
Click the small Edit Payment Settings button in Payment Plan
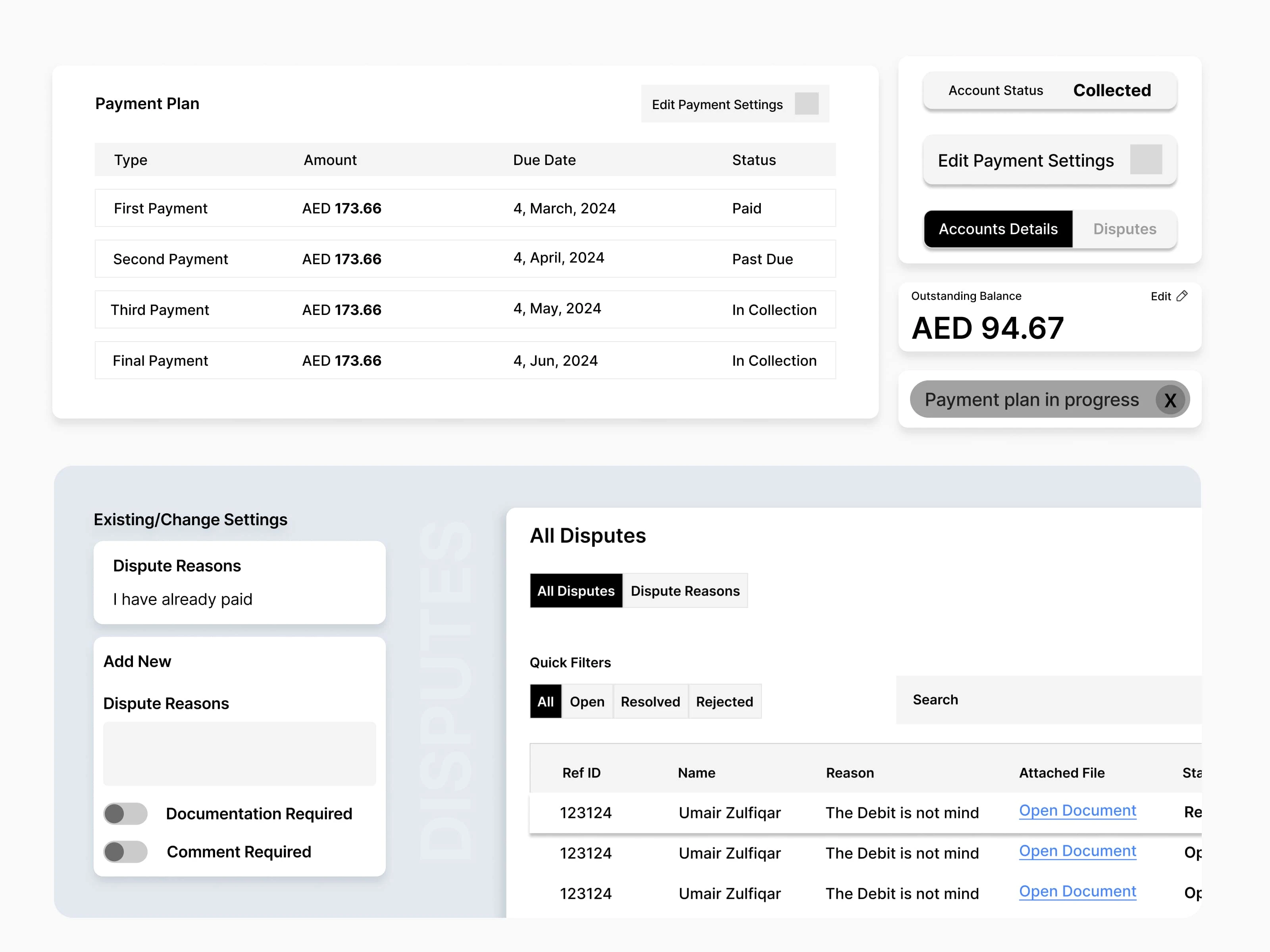click(735, 104)
